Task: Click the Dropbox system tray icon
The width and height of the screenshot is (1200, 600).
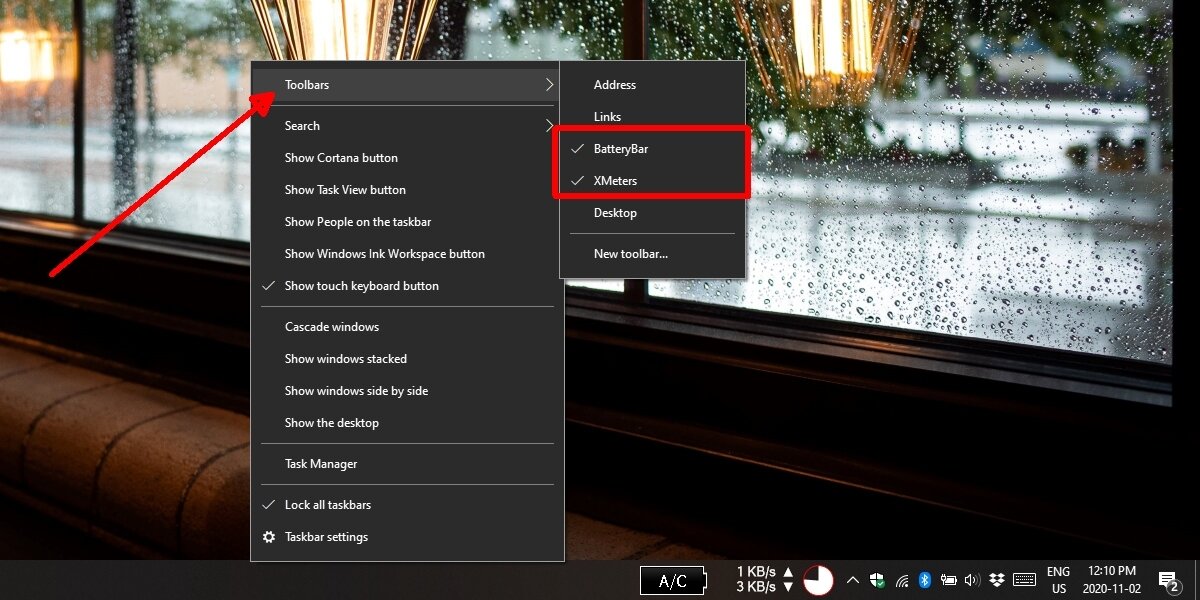Action: point(995,580)
